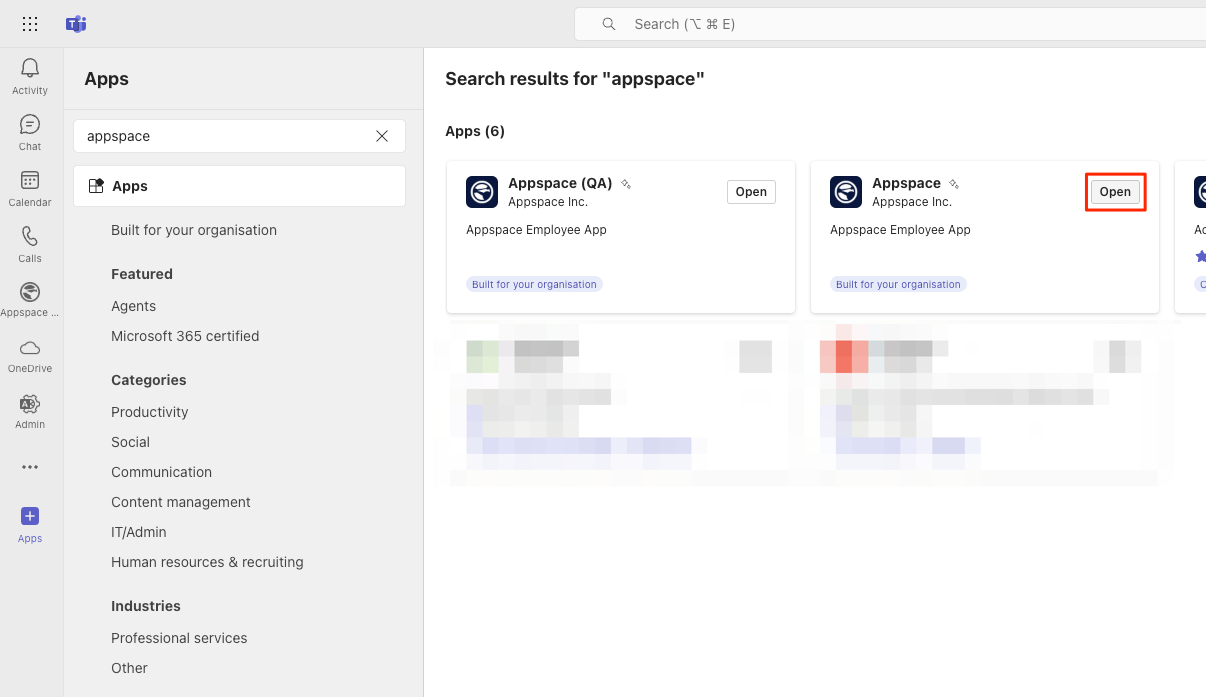This screenshot has height=697, width=1206.
Task: Click the Industries section heading
Action: [x=146, y=606]
